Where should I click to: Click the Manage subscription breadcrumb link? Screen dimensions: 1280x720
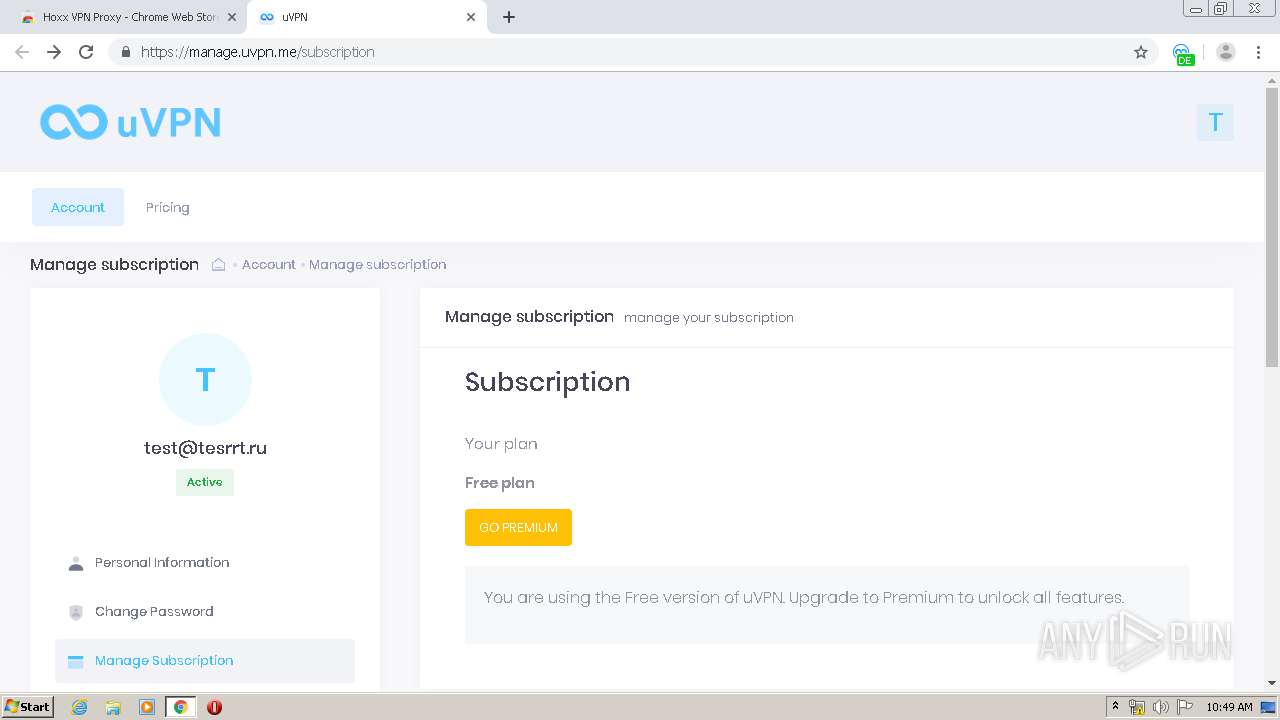378,264
